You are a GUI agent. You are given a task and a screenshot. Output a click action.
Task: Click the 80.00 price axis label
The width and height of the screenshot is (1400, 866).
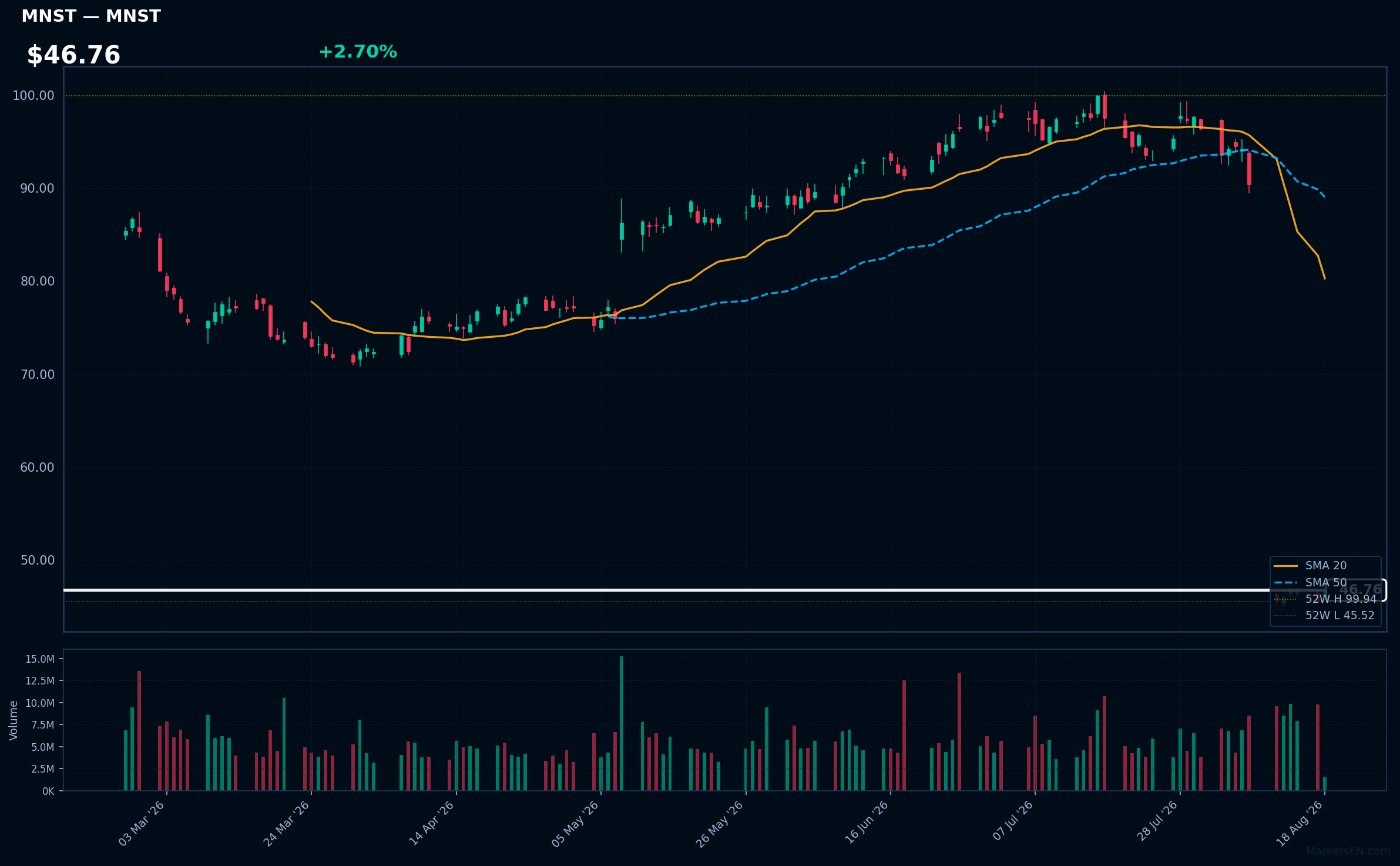[x=37, y=281]
